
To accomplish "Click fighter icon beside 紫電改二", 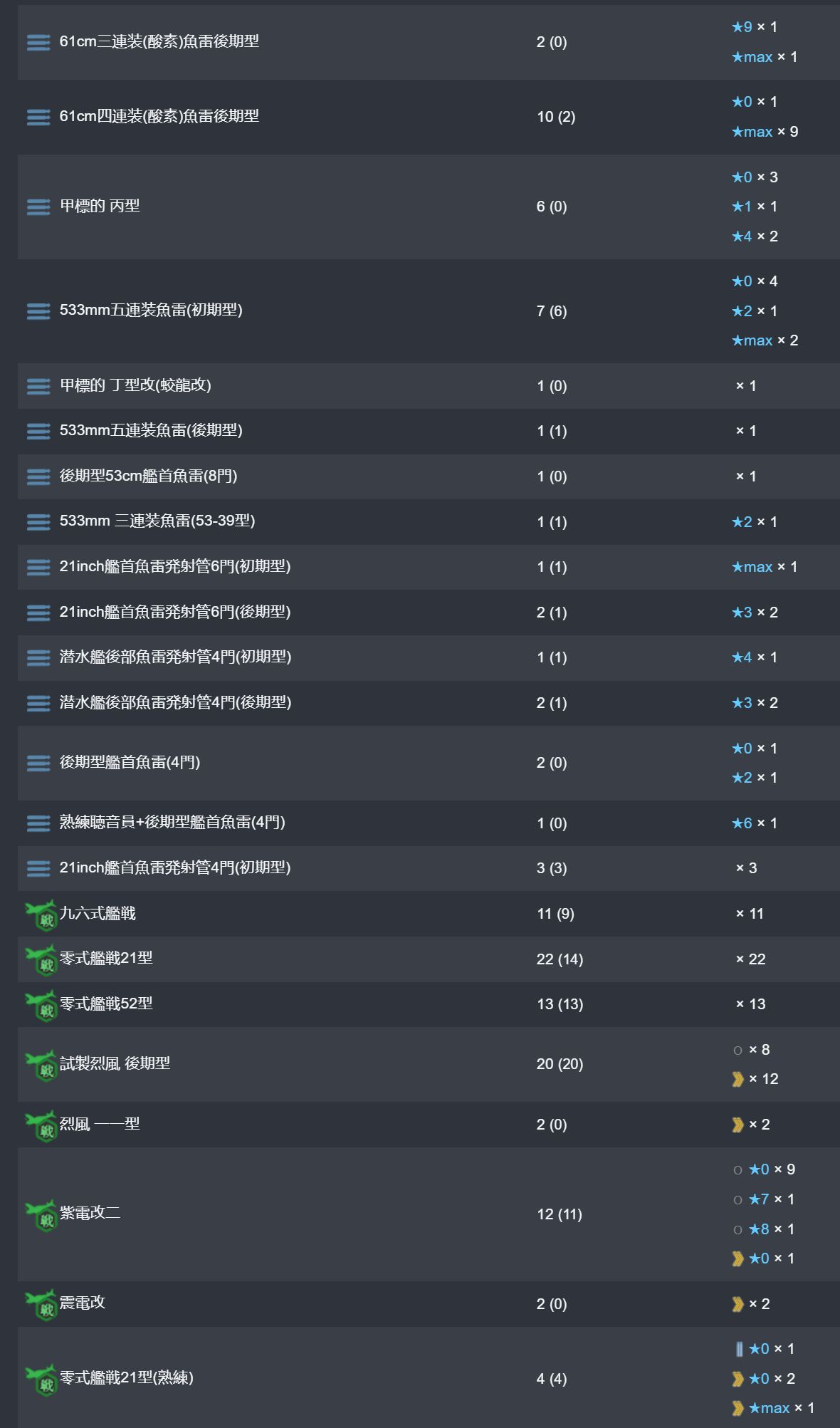I will tap(41, 1215).
